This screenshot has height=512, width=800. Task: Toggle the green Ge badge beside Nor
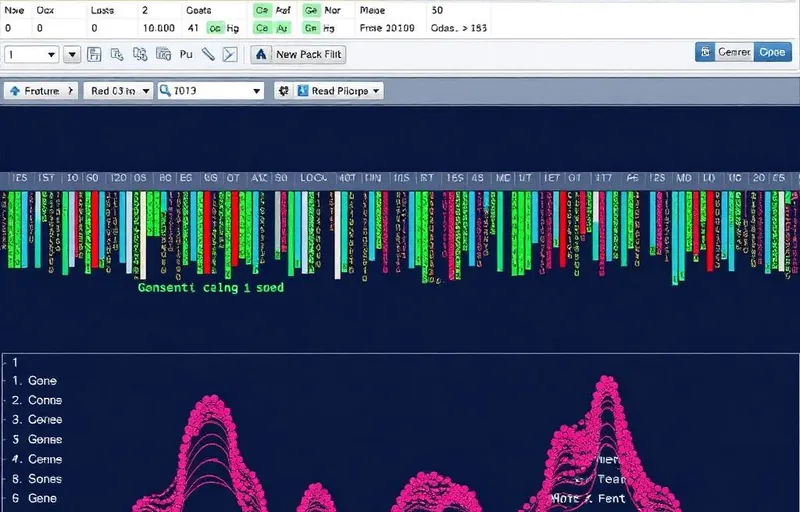click(x=311, y=10)
